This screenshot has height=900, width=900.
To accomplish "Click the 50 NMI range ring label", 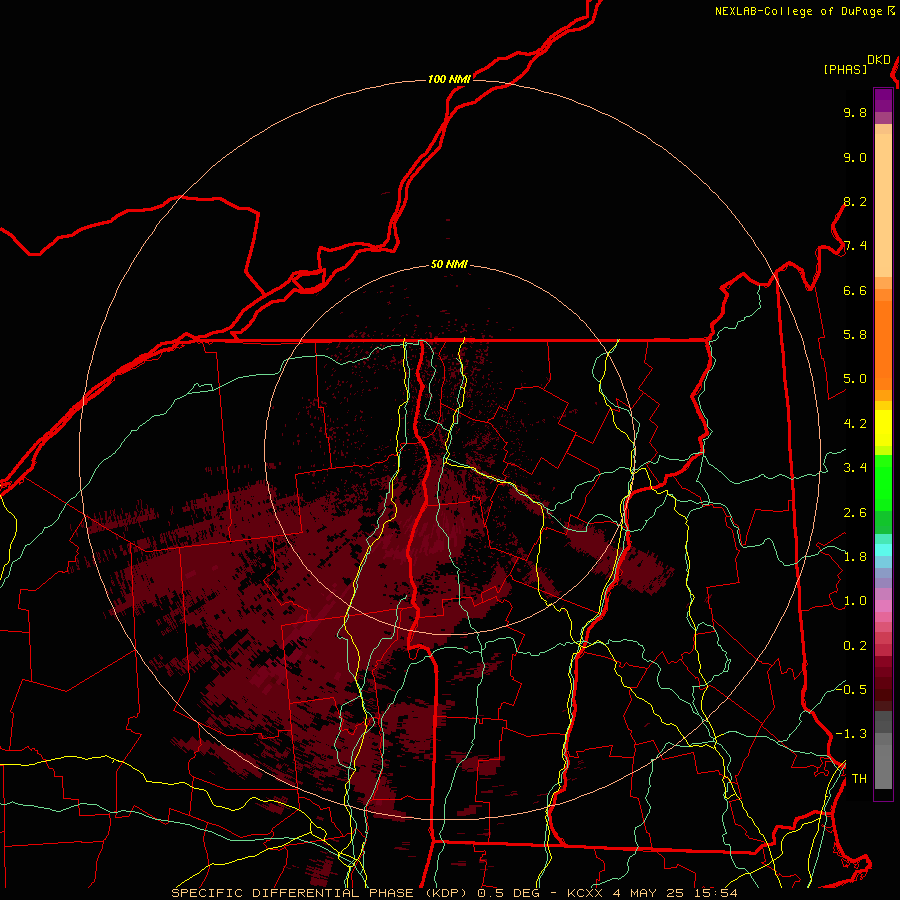I will click(449, 265).
